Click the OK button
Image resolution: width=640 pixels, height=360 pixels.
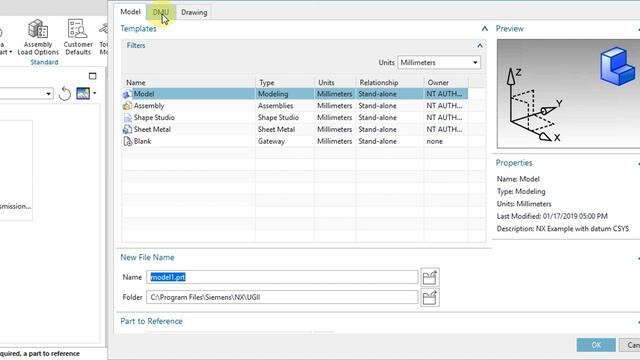[x=596, y=345]
